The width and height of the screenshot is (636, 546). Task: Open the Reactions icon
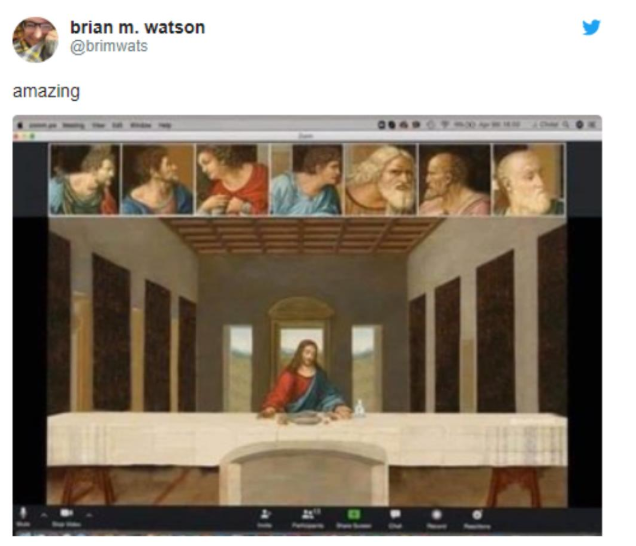(x=477, y=514)
